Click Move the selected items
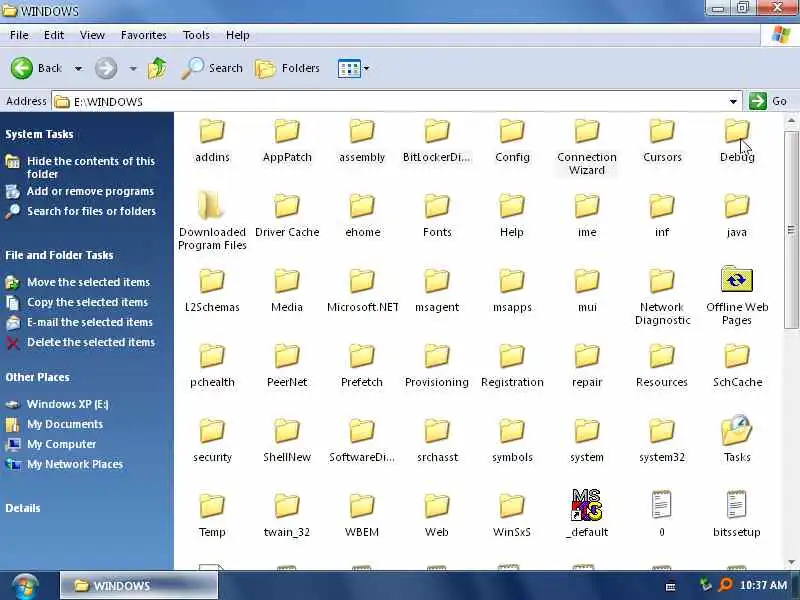The height and width of the screenshot is (600, 800). 88,282
